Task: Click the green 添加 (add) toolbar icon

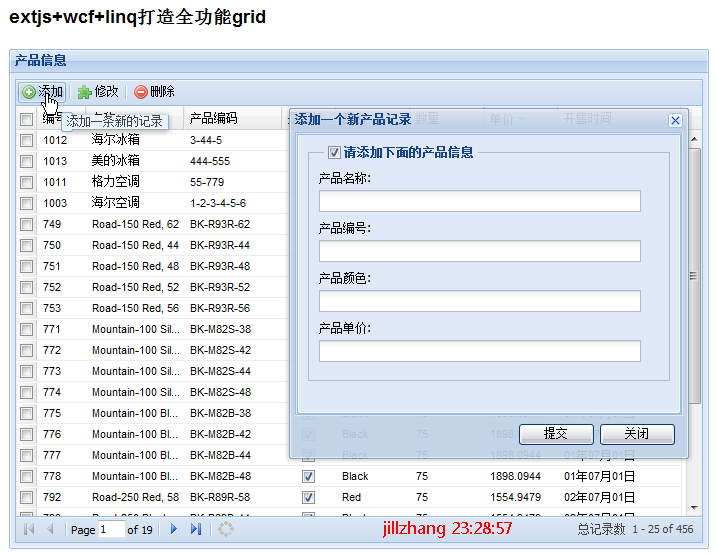Action: (28, 92)
